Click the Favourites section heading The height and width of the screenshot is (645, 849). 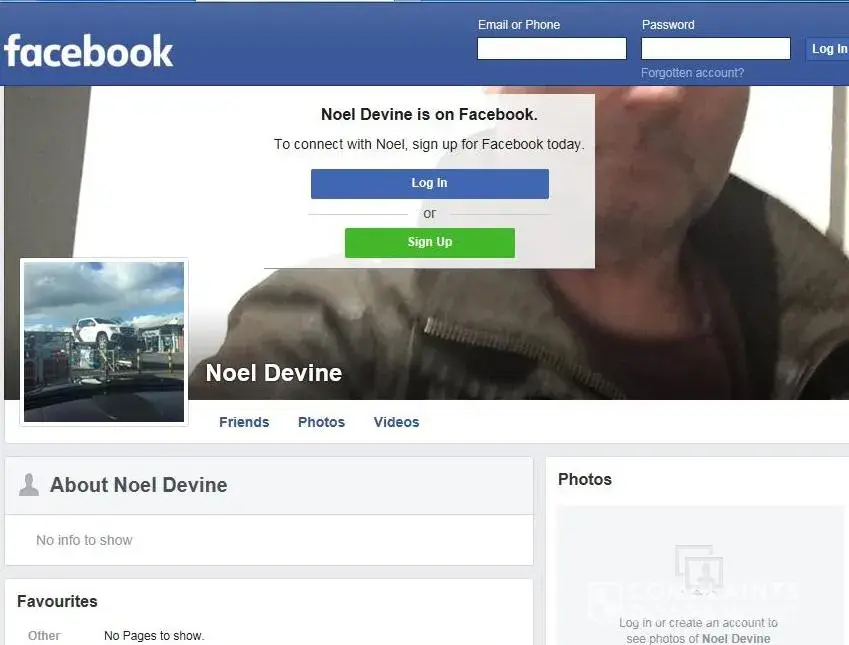click(x=57, y=602)
